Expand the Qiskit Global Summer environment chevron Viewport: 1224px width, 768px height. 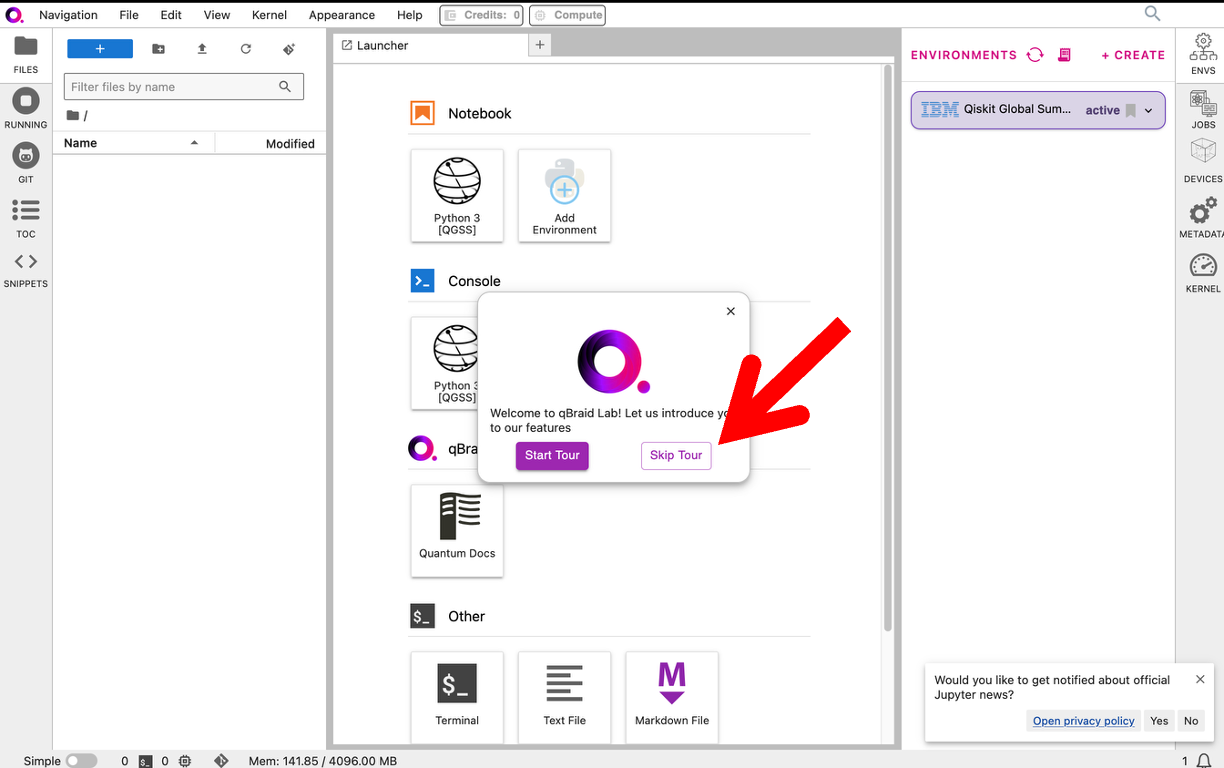pos(1149,110)
